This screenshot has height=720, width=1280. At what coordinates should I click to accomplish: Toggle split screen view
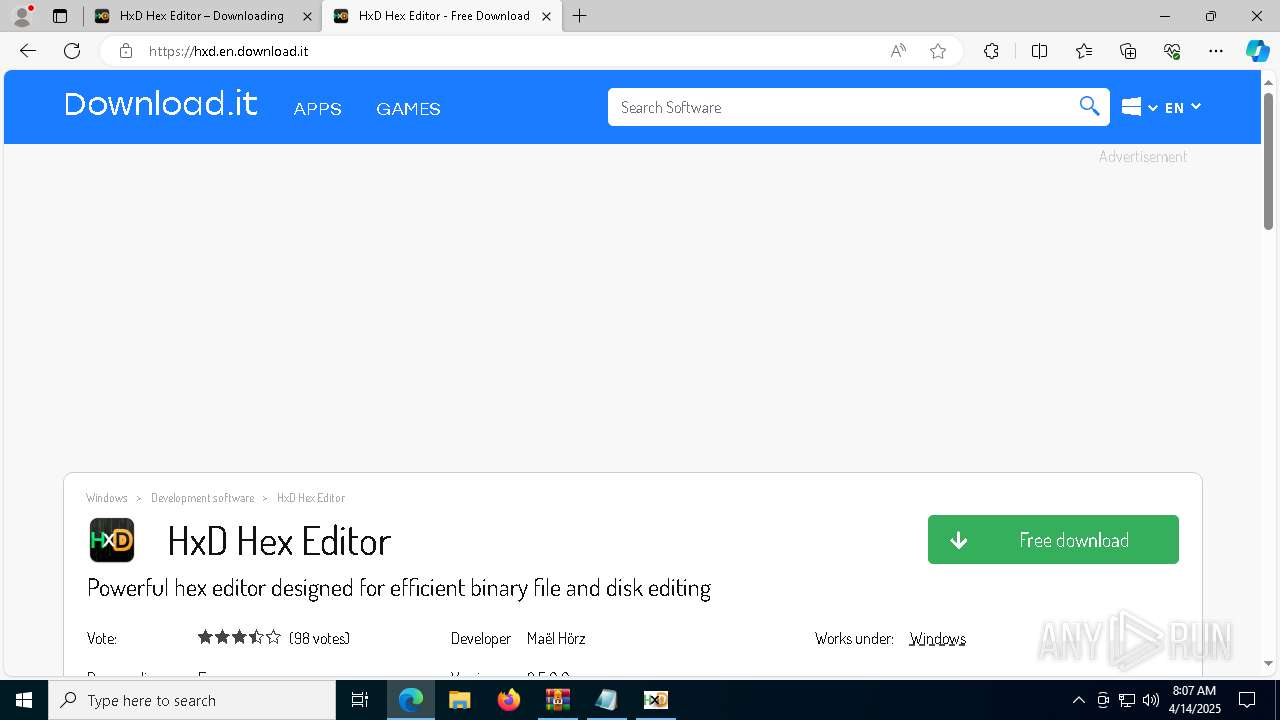1039,51
